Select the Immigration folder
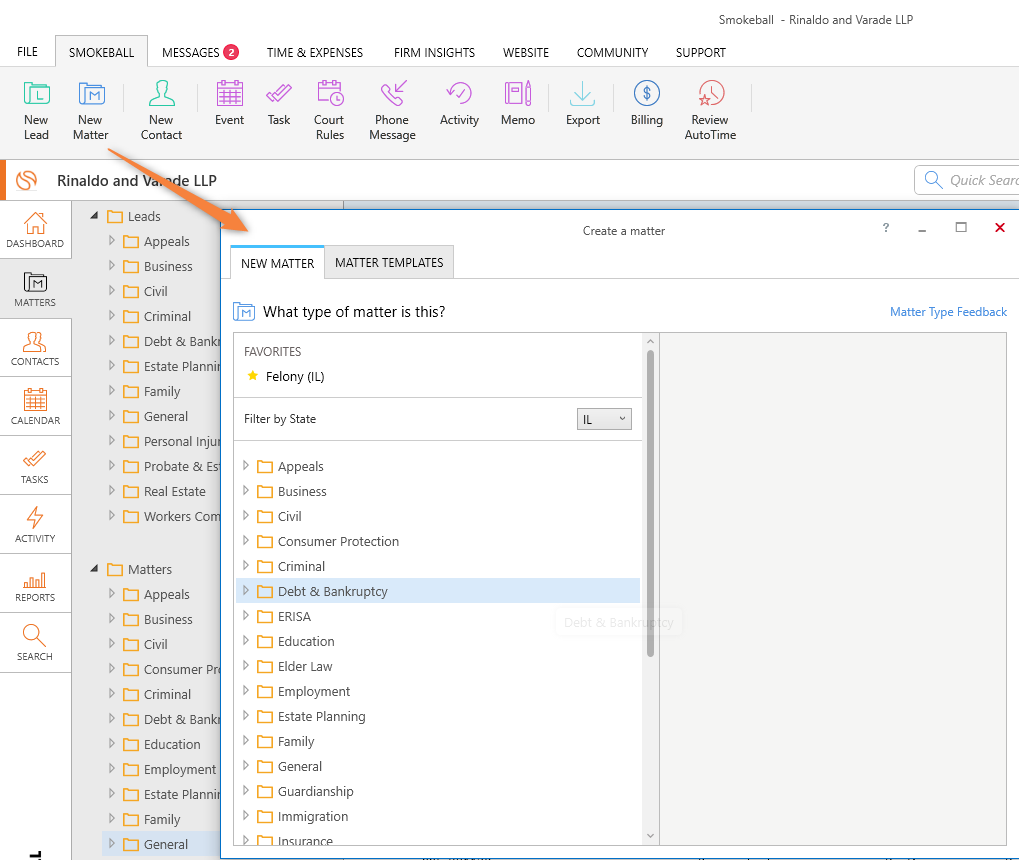 313,816
